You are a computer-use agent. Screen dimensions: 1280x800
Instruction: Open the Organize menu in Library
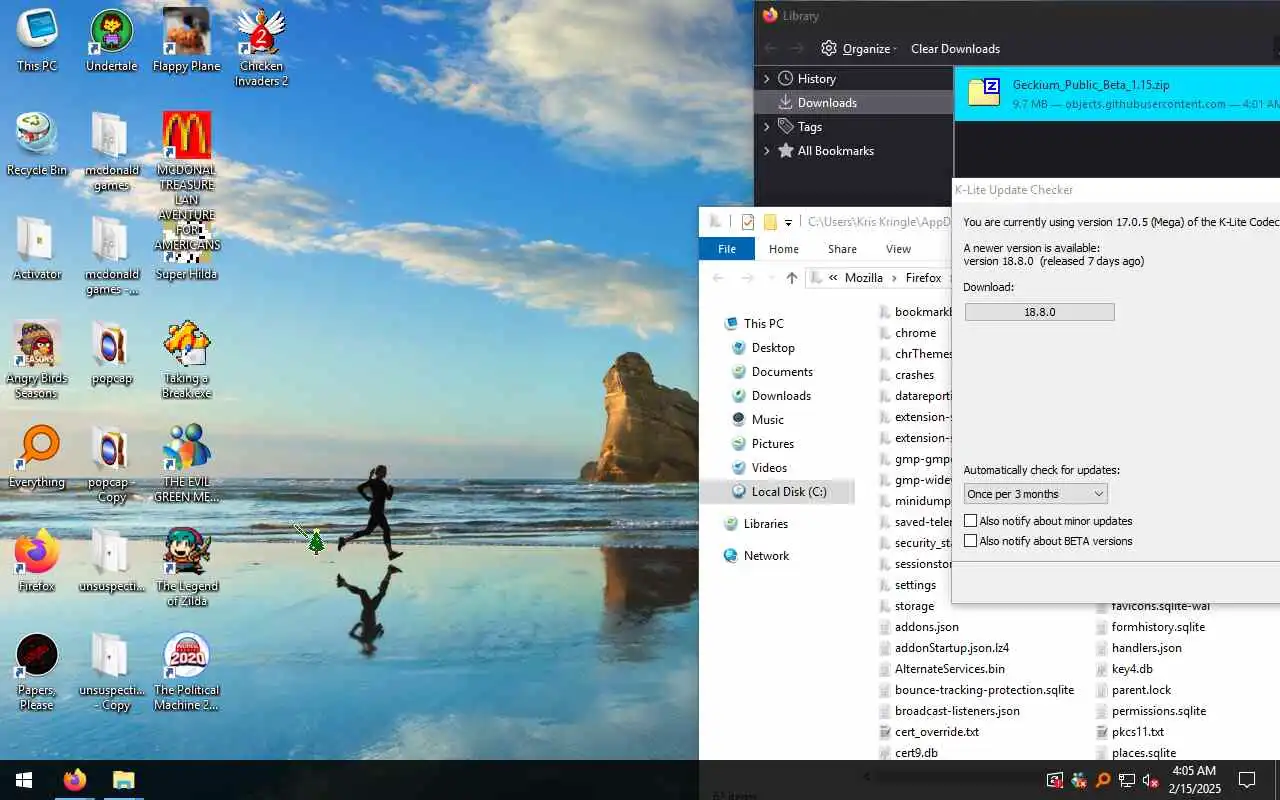coord(859,48)
